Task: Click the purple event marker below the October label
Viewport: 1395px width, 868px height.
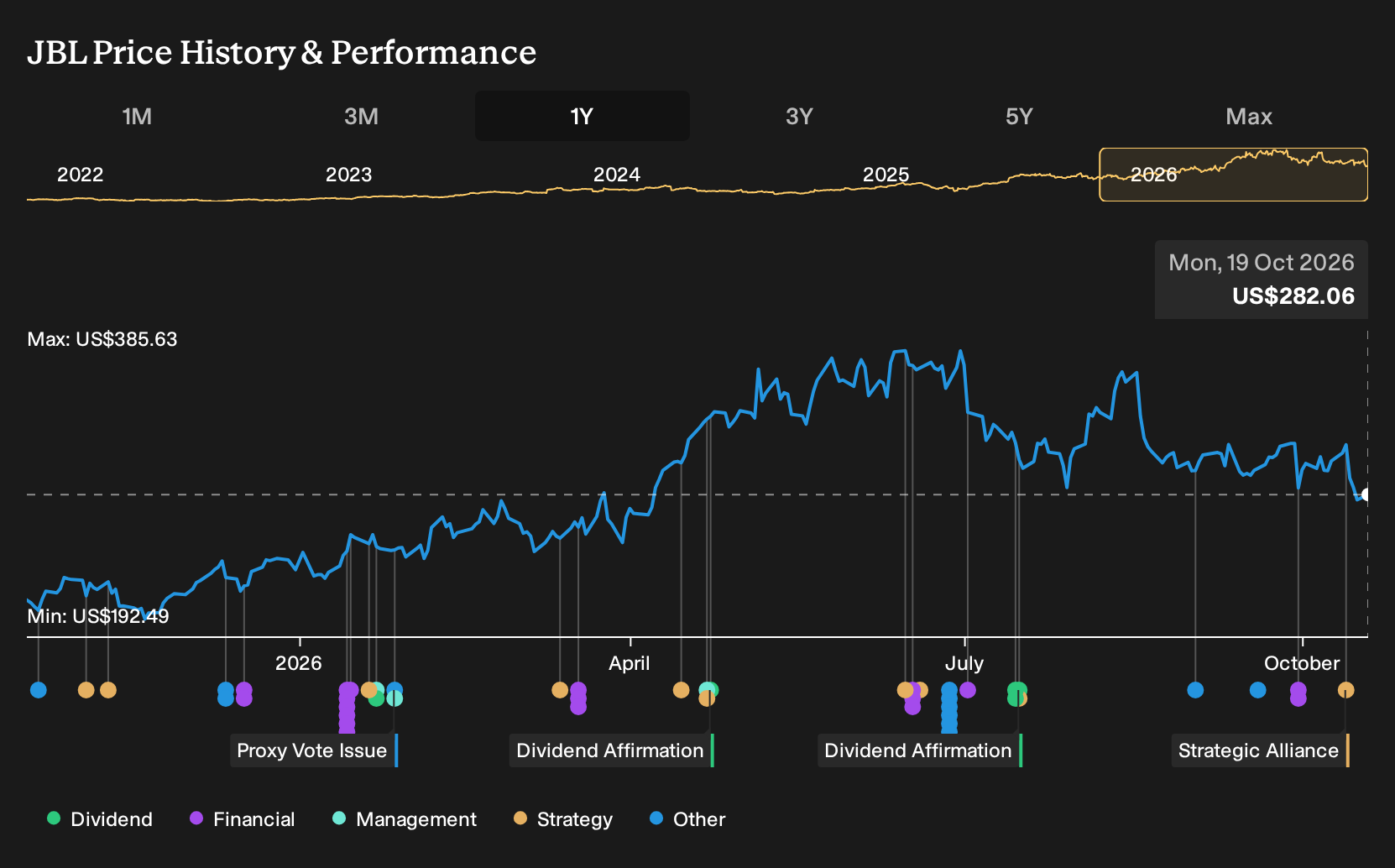Action: (1298, 694)
